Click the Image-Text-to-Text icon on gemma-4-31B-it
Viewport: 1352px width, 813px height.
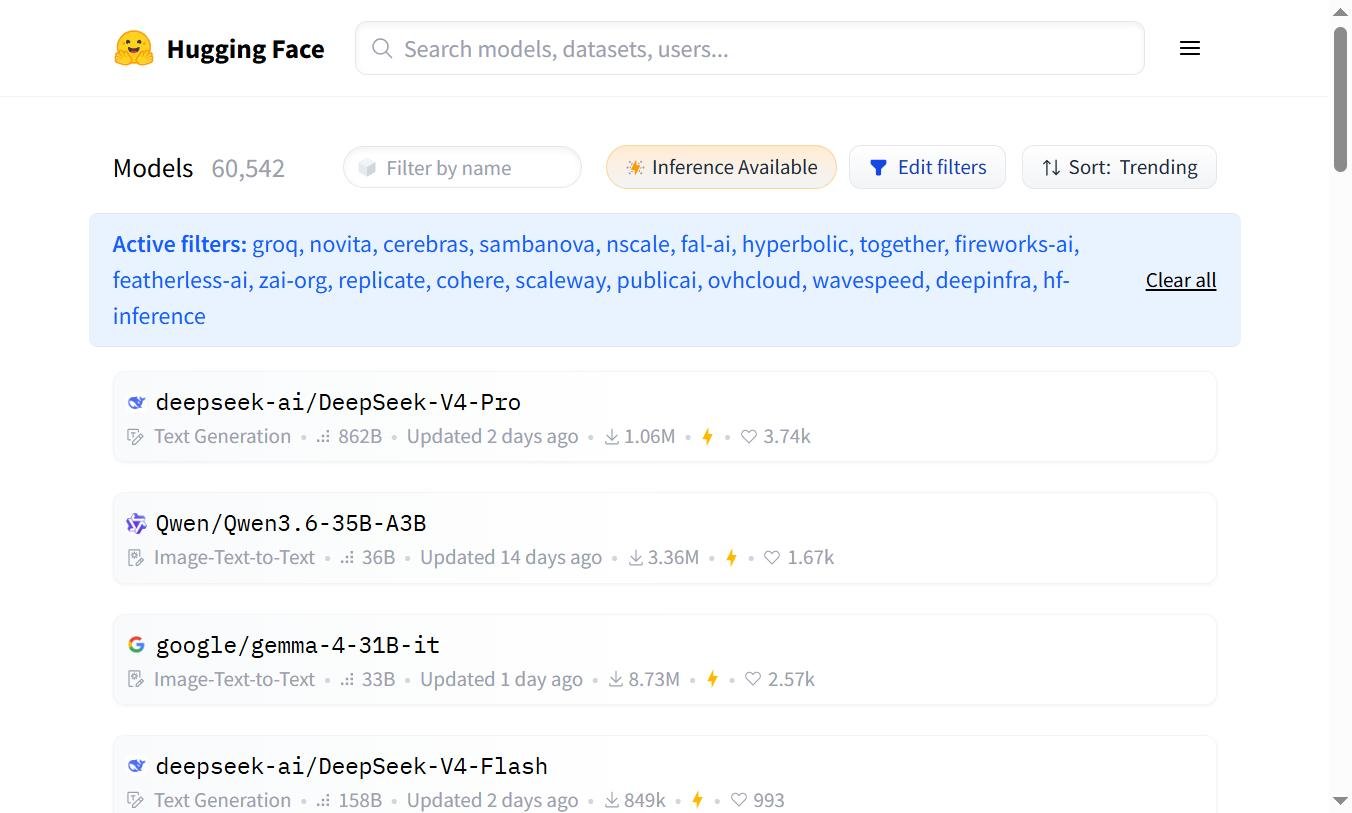click(136, 679)
